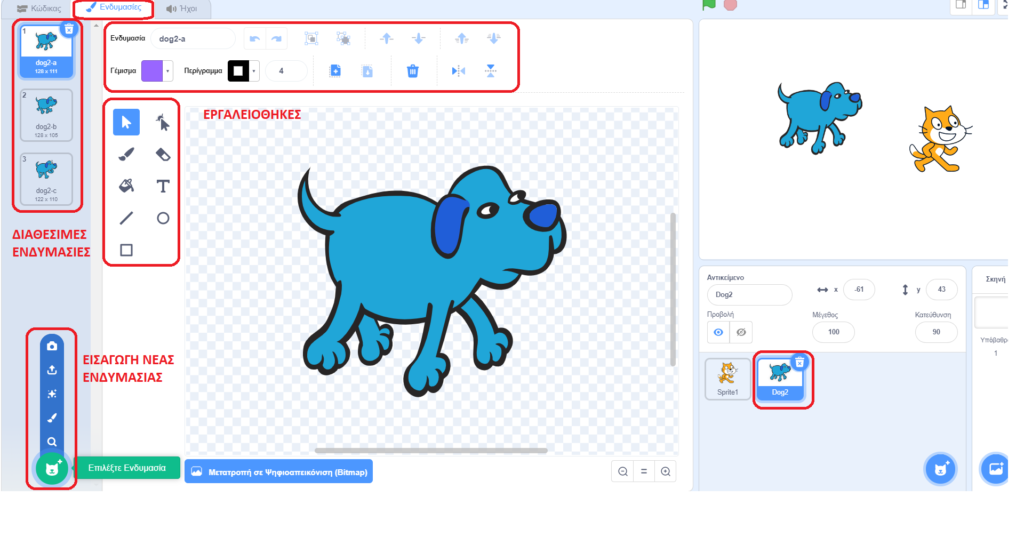Click the Redo arrow icon

coord(277,39)
